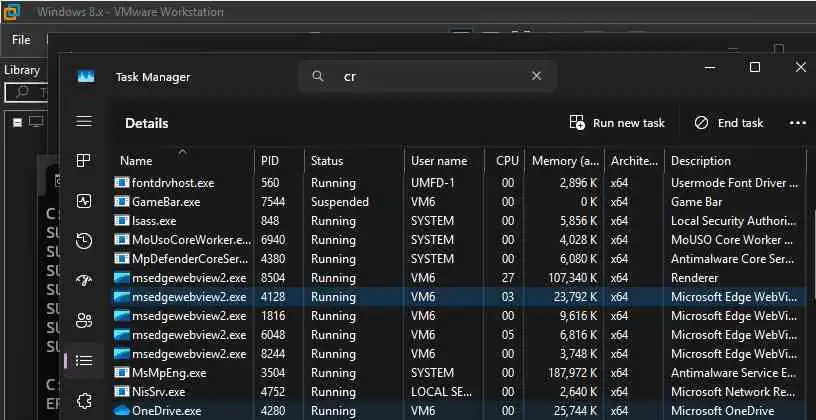Click the LOCAL SE... user name cell
This screenshot has height=420, width=816.
pyautogui.click(x=441, y=391)
